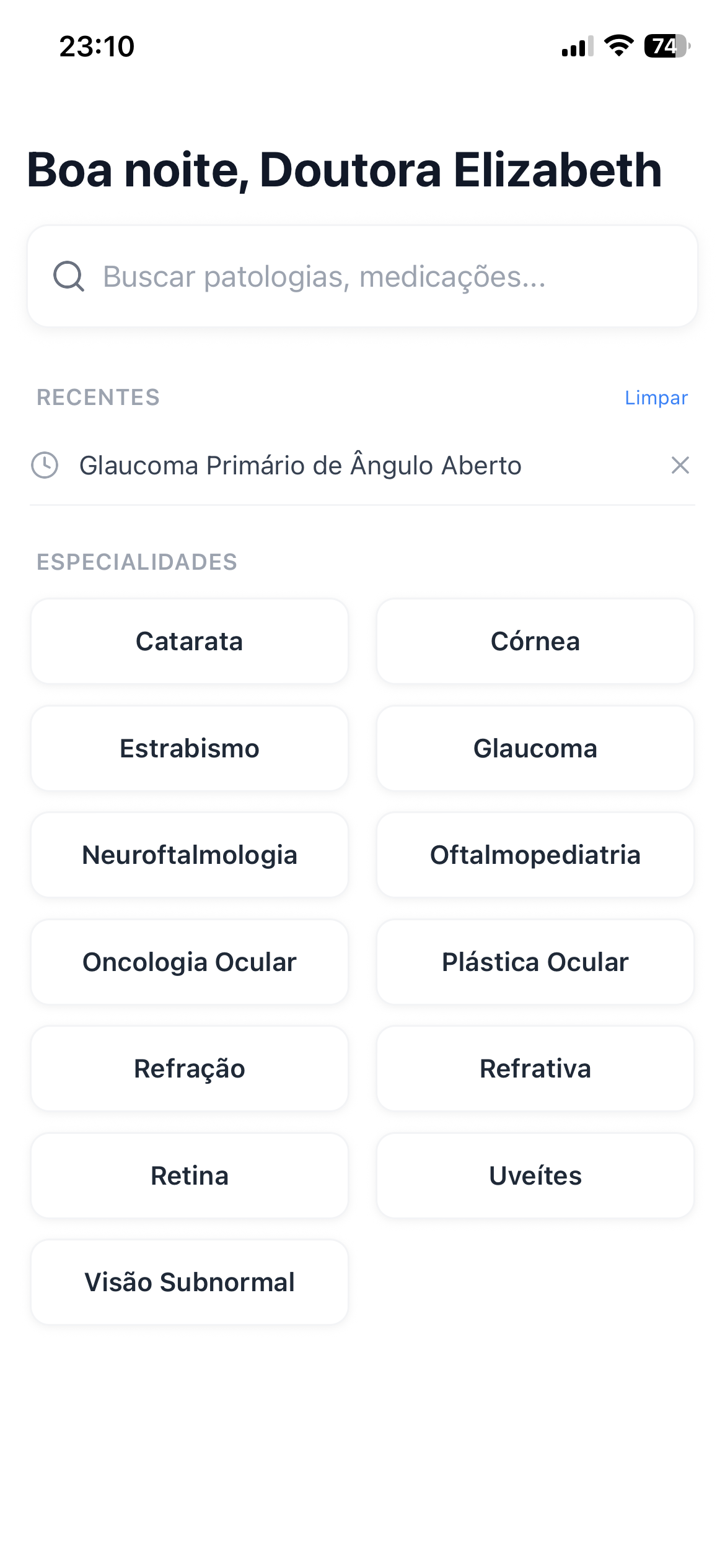Tap the clock icon beside recent Glaucoma item
This screenshot has height=1568, width=725.
(x=45, y=465)
